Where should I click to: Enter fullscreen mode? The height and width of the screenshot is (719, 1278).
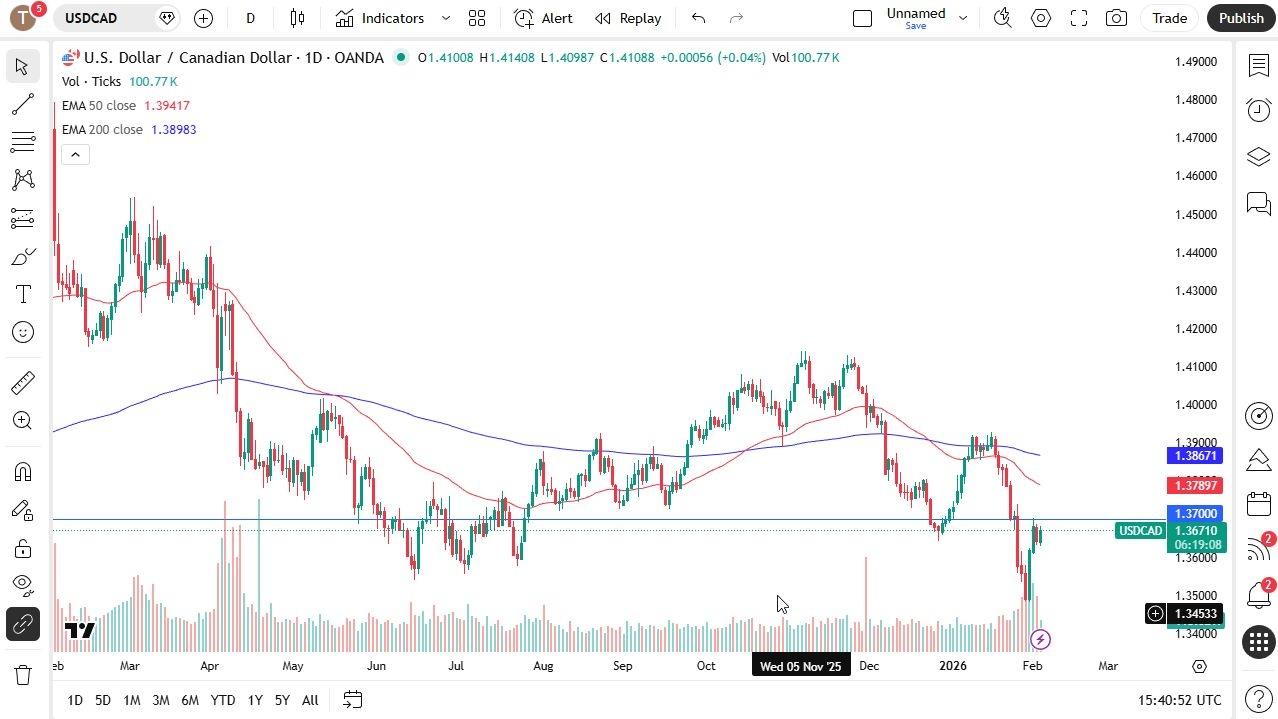(1078, 18)
